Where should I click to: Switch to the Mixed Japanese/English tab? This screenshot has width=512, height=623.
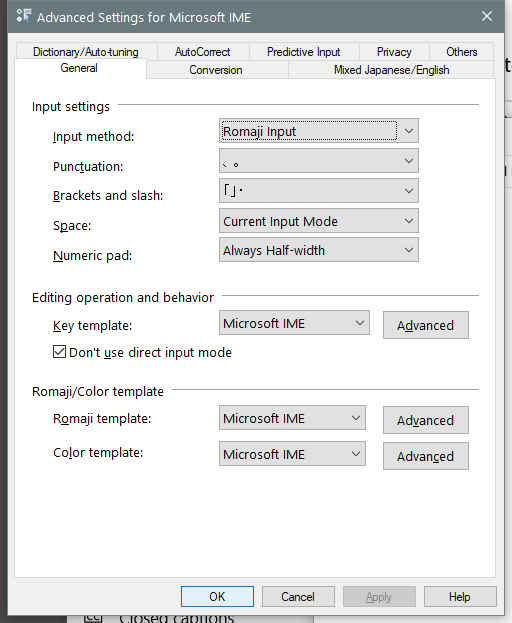391,70
